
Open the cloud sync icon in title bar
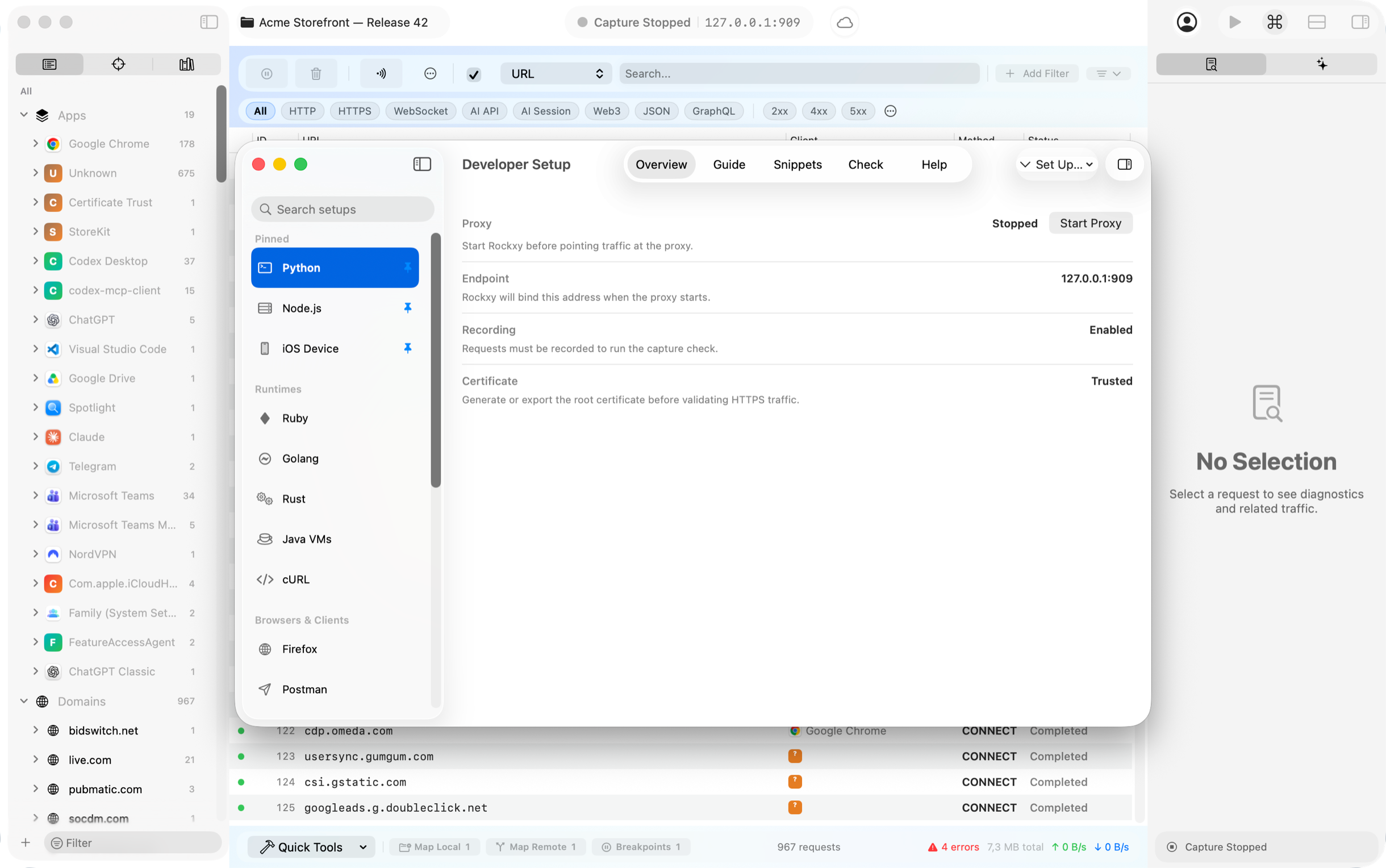(844, 22)
